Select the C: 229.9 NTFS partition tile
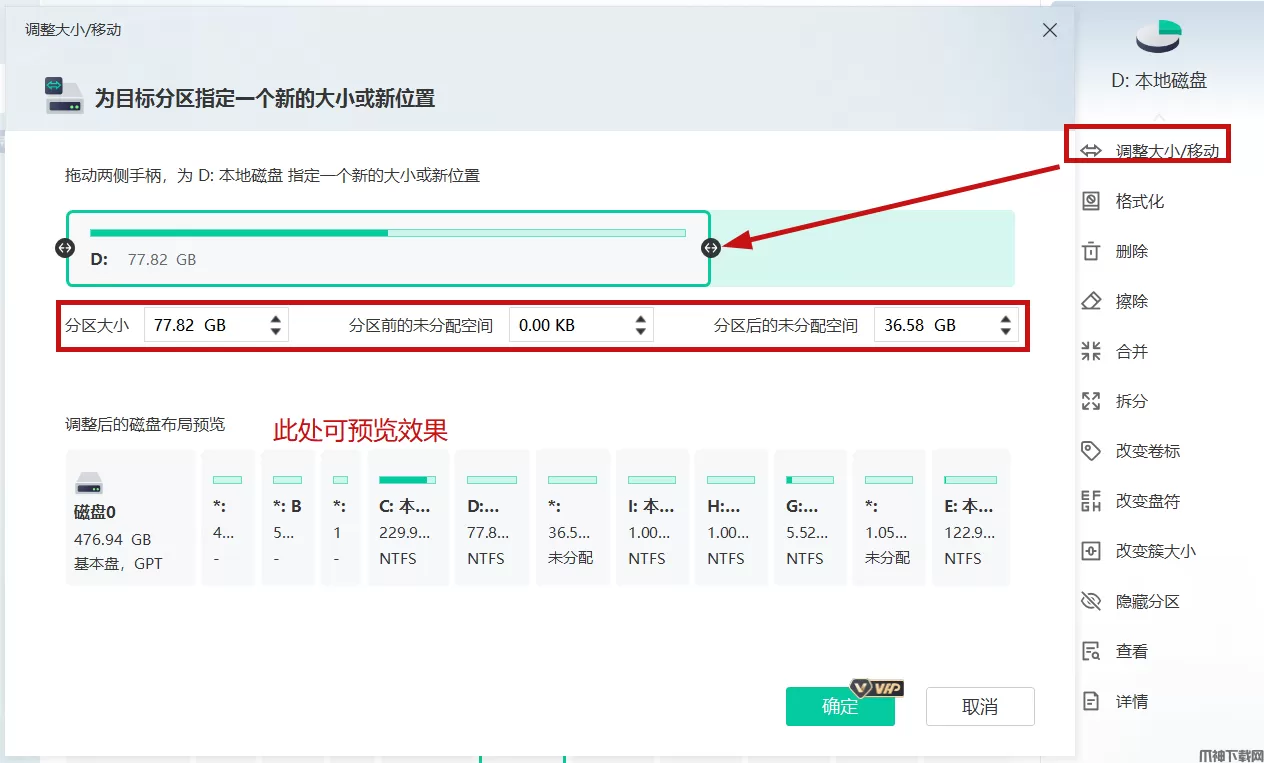The width and height of the screenshot is (1264, 763). [408, 517]
